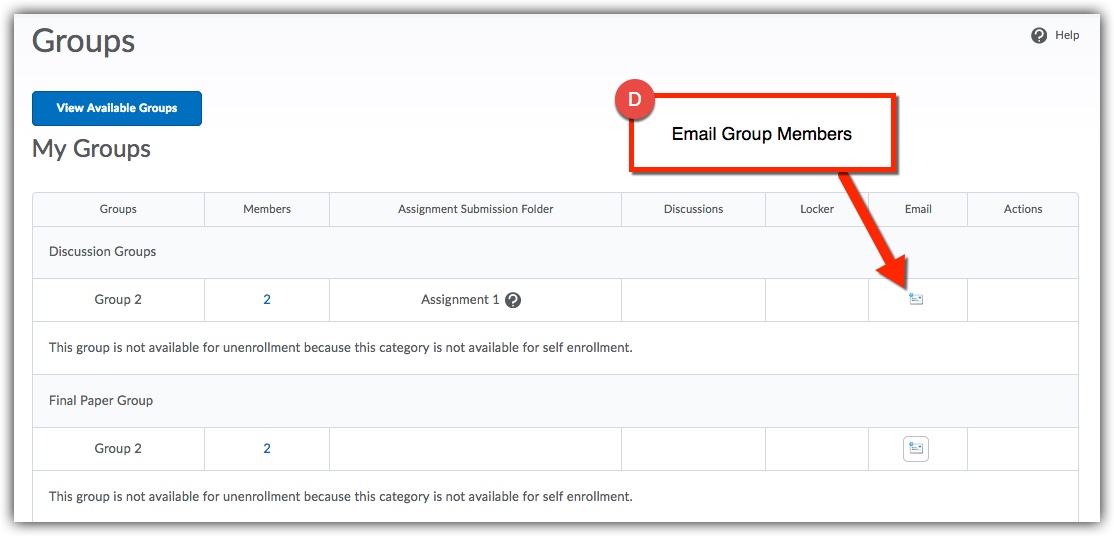The image size is (1114, 536).
Task: Click the Actions column header
Action: pos(1023,209)
